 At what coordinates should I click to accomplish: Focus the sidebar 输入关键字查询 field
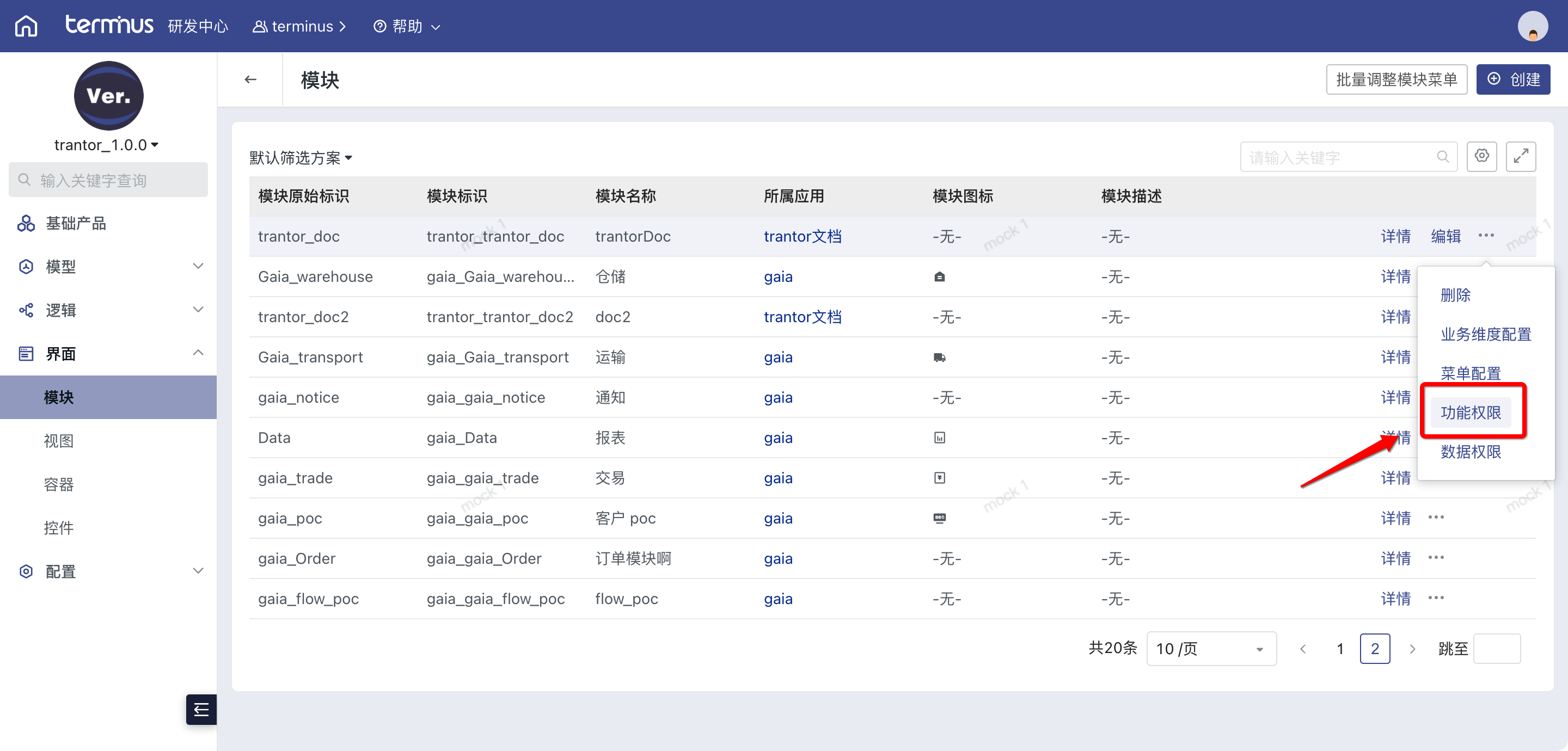(108, 180)
